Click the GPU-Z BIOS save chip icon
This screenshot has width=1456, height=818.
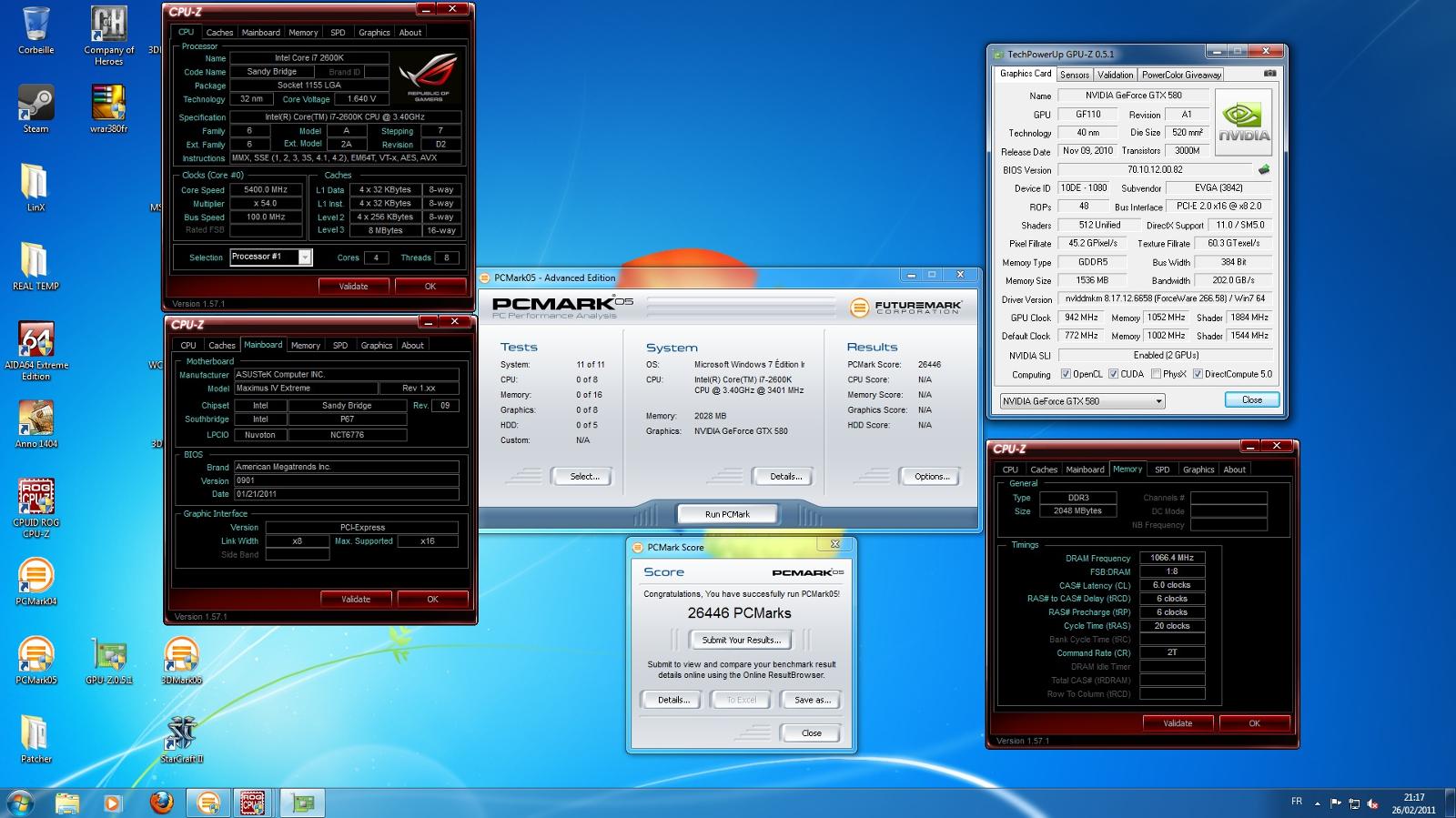pos(1264,169)
